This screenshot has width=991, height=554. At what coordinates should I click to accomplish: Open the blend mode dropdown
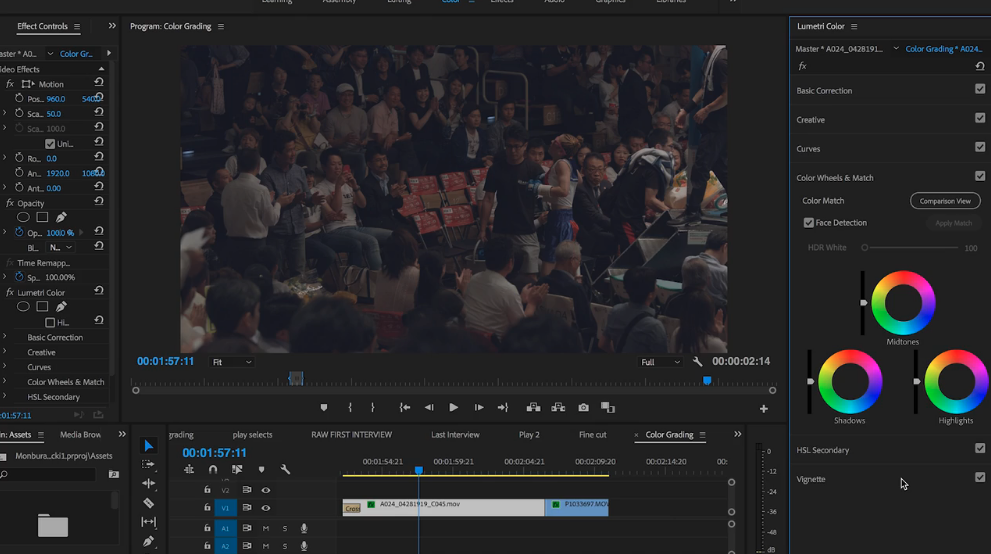click(x=61, y=248)
